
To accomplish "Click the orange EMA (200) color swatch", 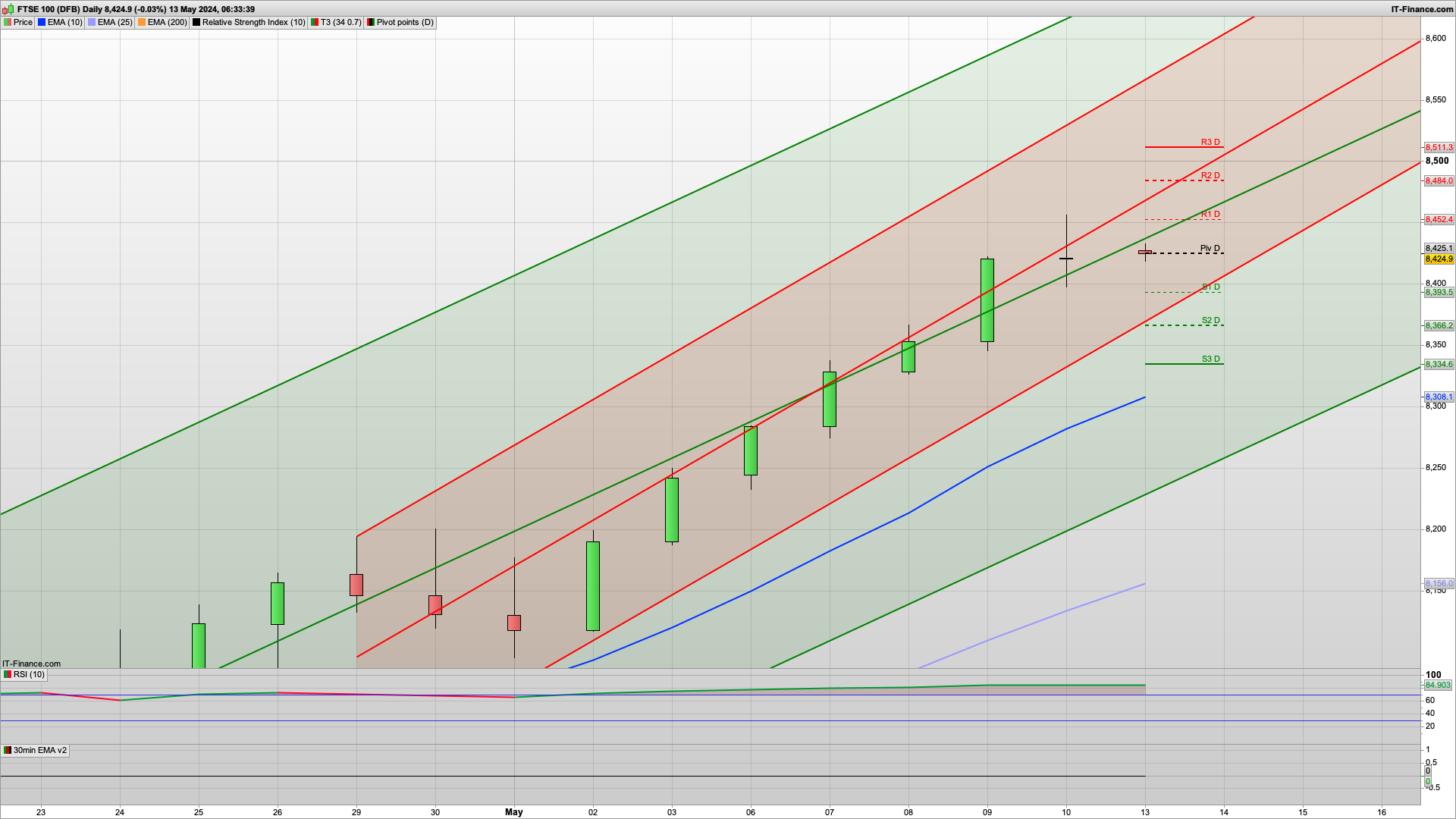I will point(142,23).
